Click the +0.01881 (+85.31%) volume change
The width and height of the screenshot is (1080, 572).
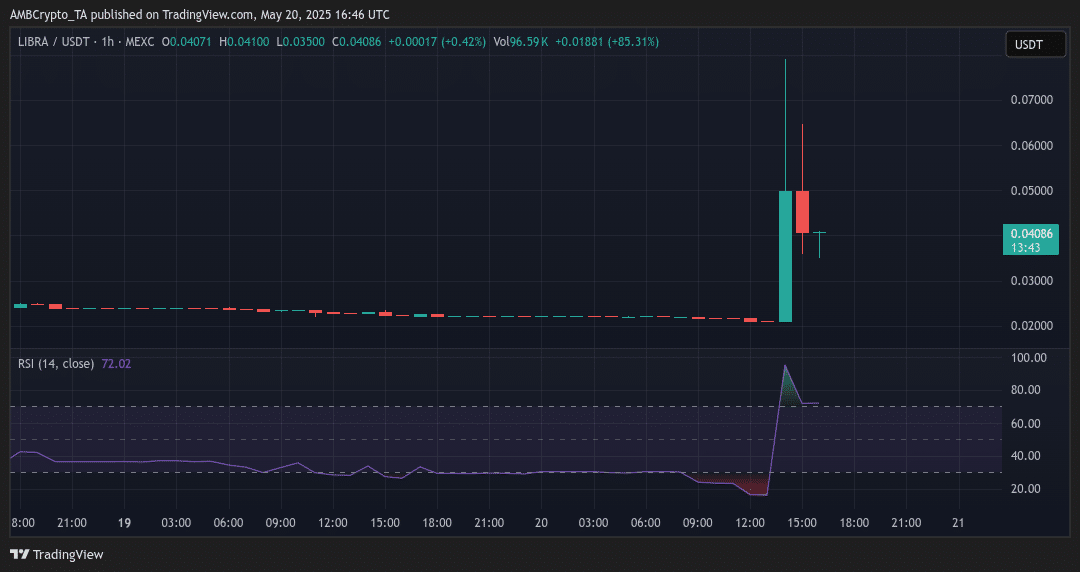point(607,42)
